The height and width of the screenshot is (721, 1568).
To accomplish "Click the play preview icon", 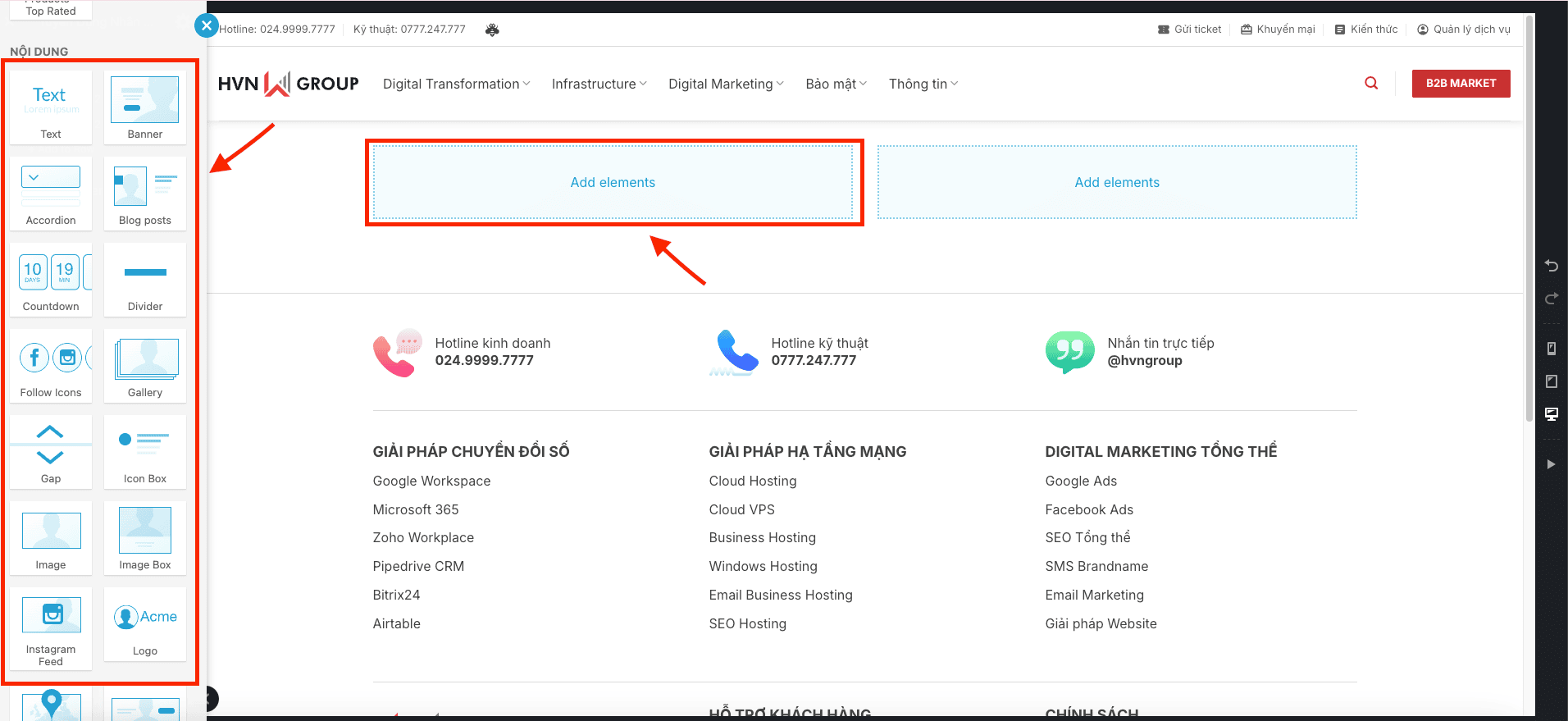I will point(1551,464).
